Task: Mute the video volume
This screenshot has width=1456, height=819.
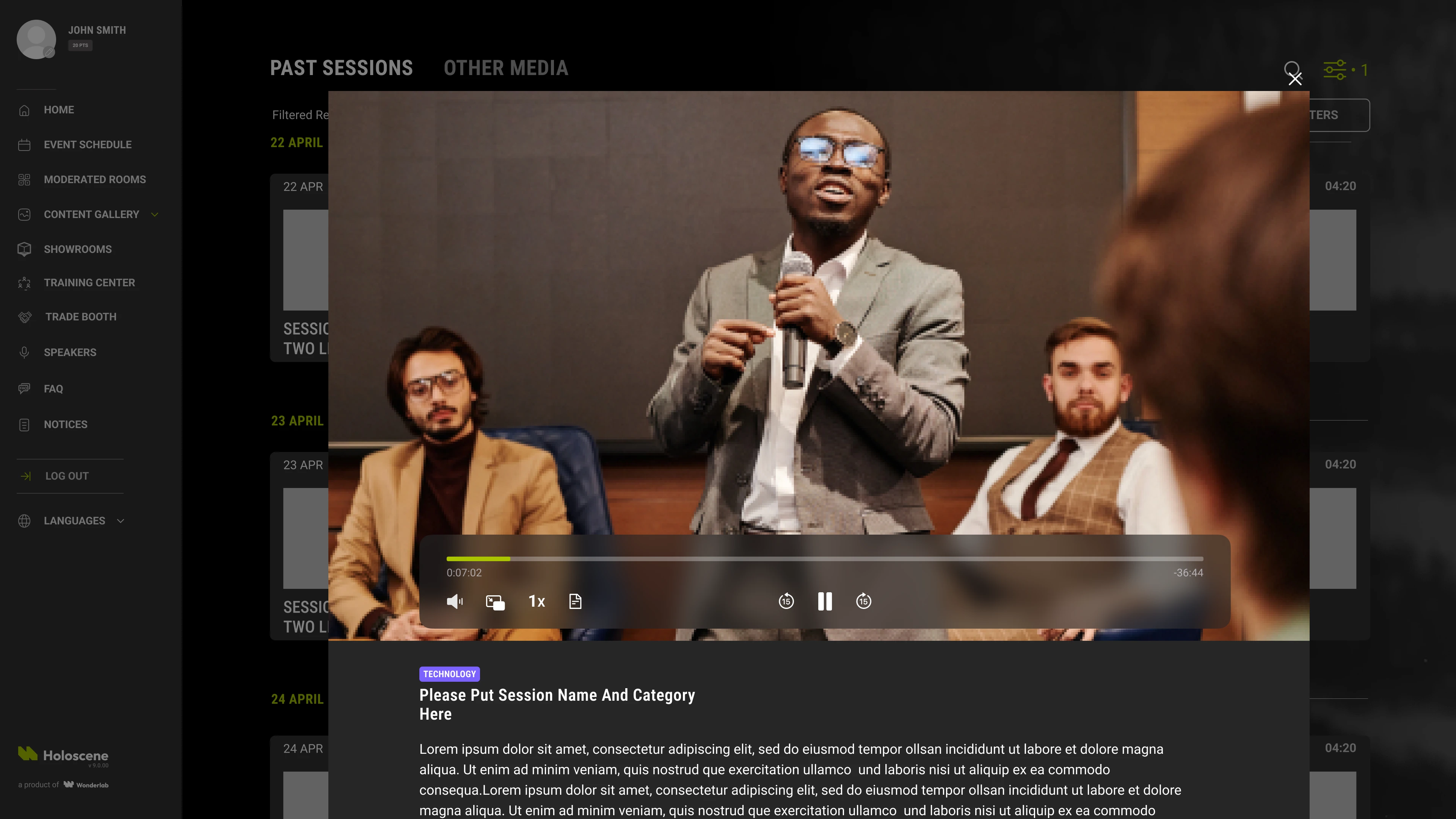Action: click(455, 601)
